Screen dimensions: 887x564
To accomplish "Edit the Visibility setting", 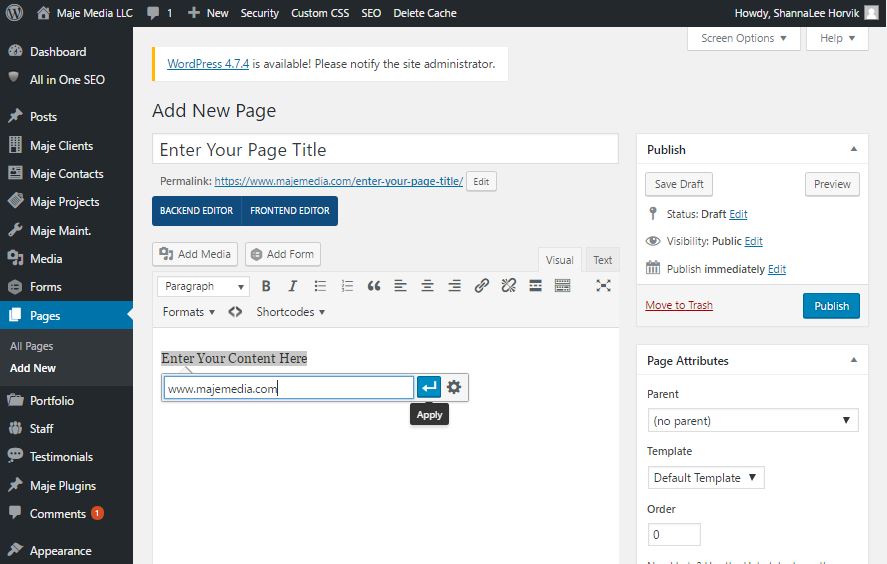I will click(x=753, y=242).
